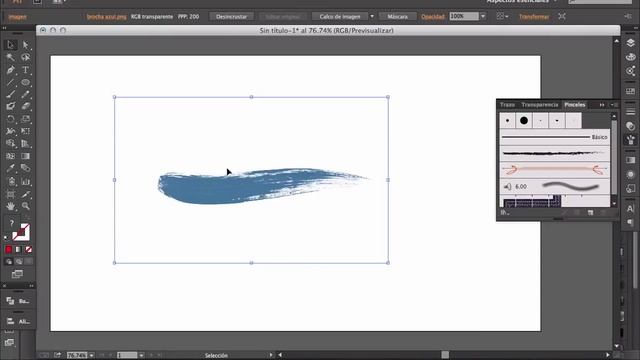
Task: Enable Draw Behind mode
Action: [x=18, y=262]
